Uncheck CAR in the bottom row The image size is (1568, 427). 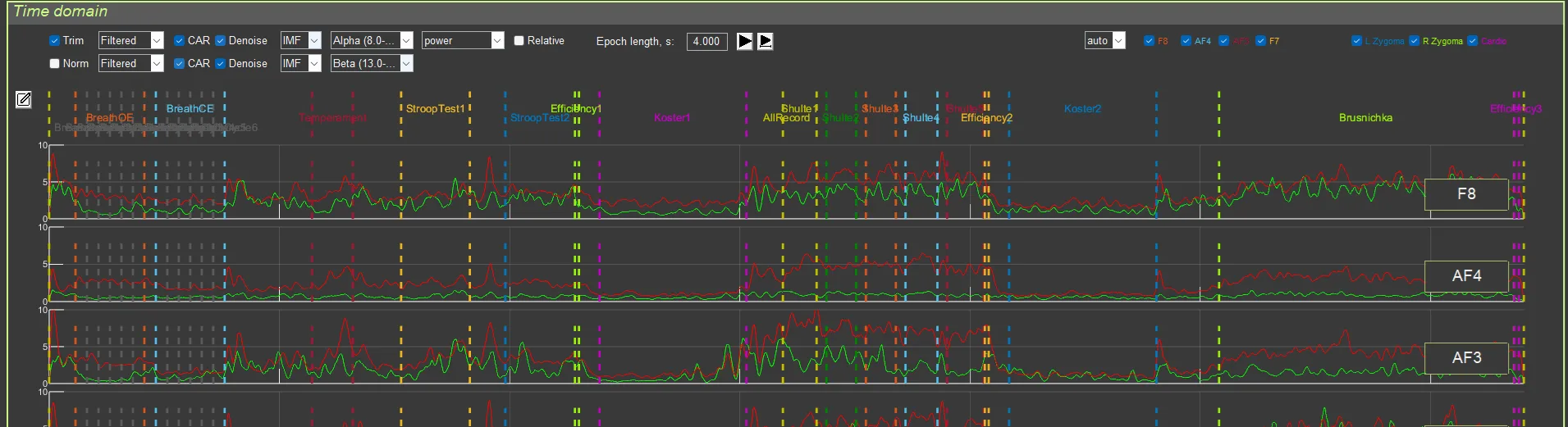180,64
